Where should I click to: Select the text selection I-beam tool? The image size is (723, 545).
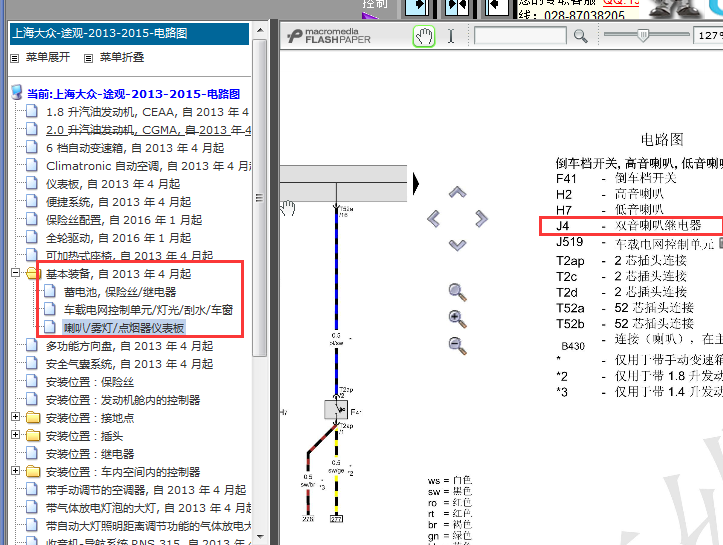[451, 36]
